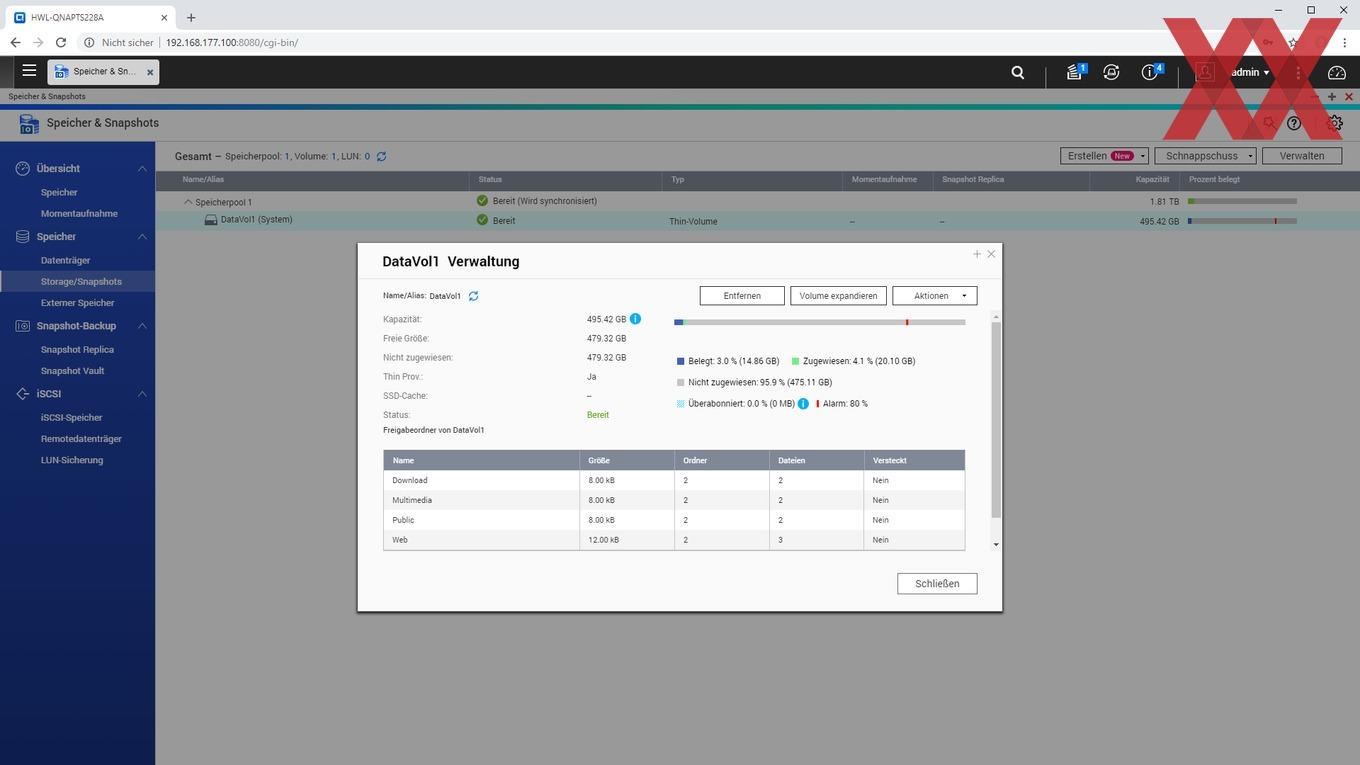Open Datenträger in the sidebar

click(66, 261)
